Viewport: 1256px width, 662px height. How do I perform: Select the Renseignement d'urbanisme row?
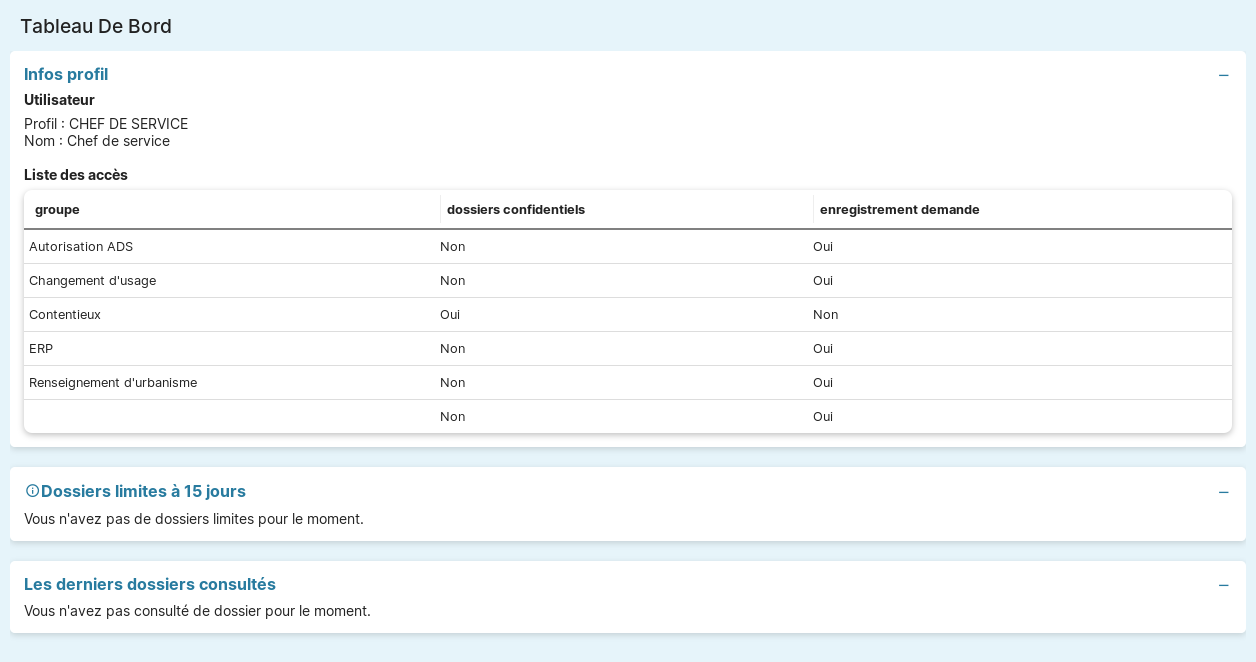[x=113, y=383]
